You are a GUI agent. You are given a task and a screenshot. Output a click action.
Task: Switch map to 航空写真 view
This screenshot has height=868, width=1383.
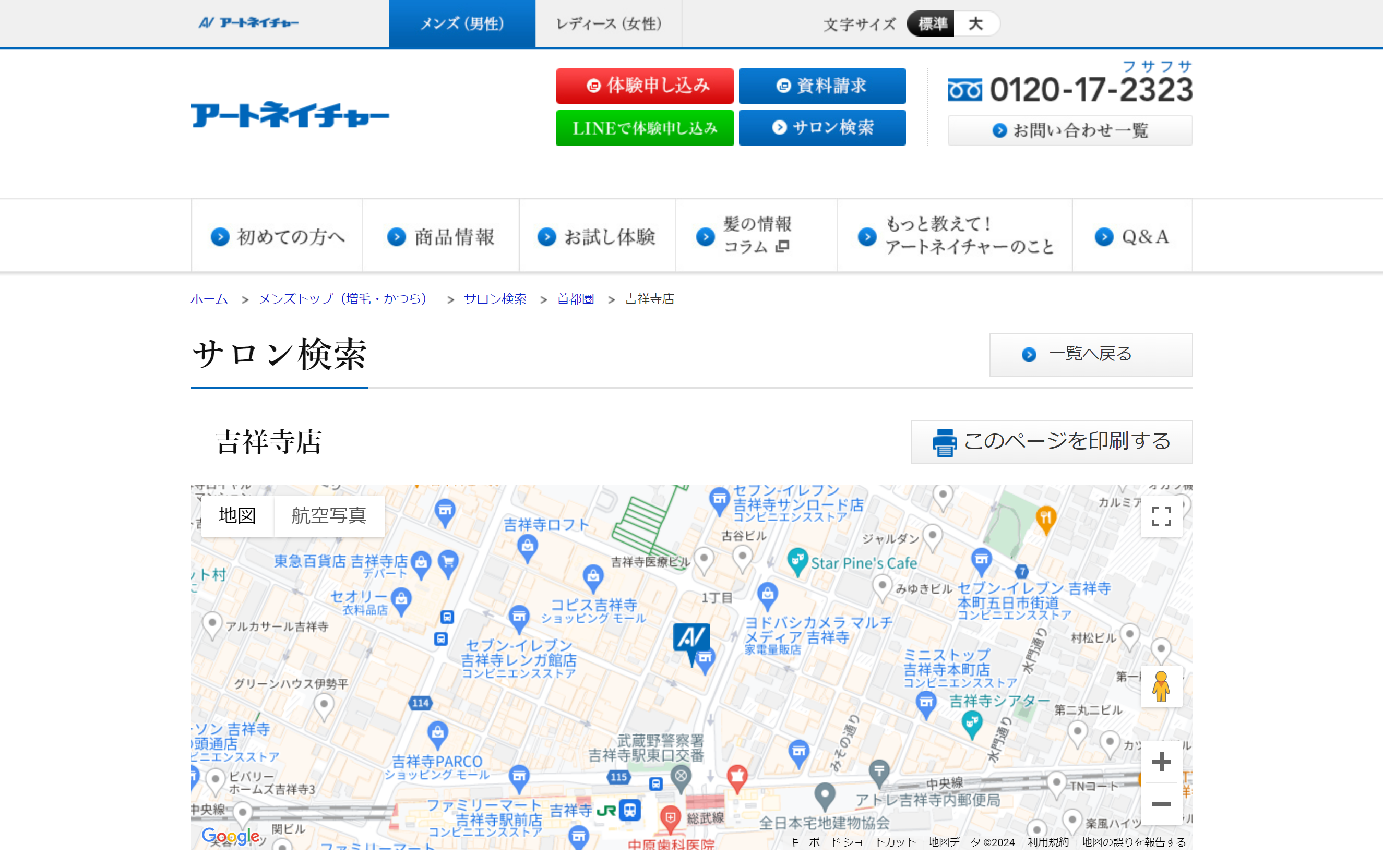pos(329,515)
